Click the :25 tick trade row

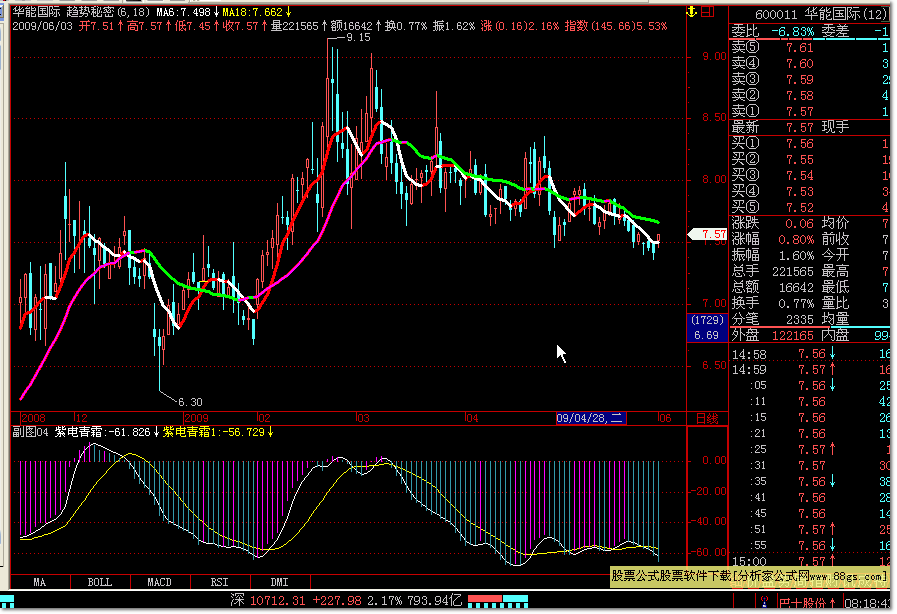[x=810, y=450]
